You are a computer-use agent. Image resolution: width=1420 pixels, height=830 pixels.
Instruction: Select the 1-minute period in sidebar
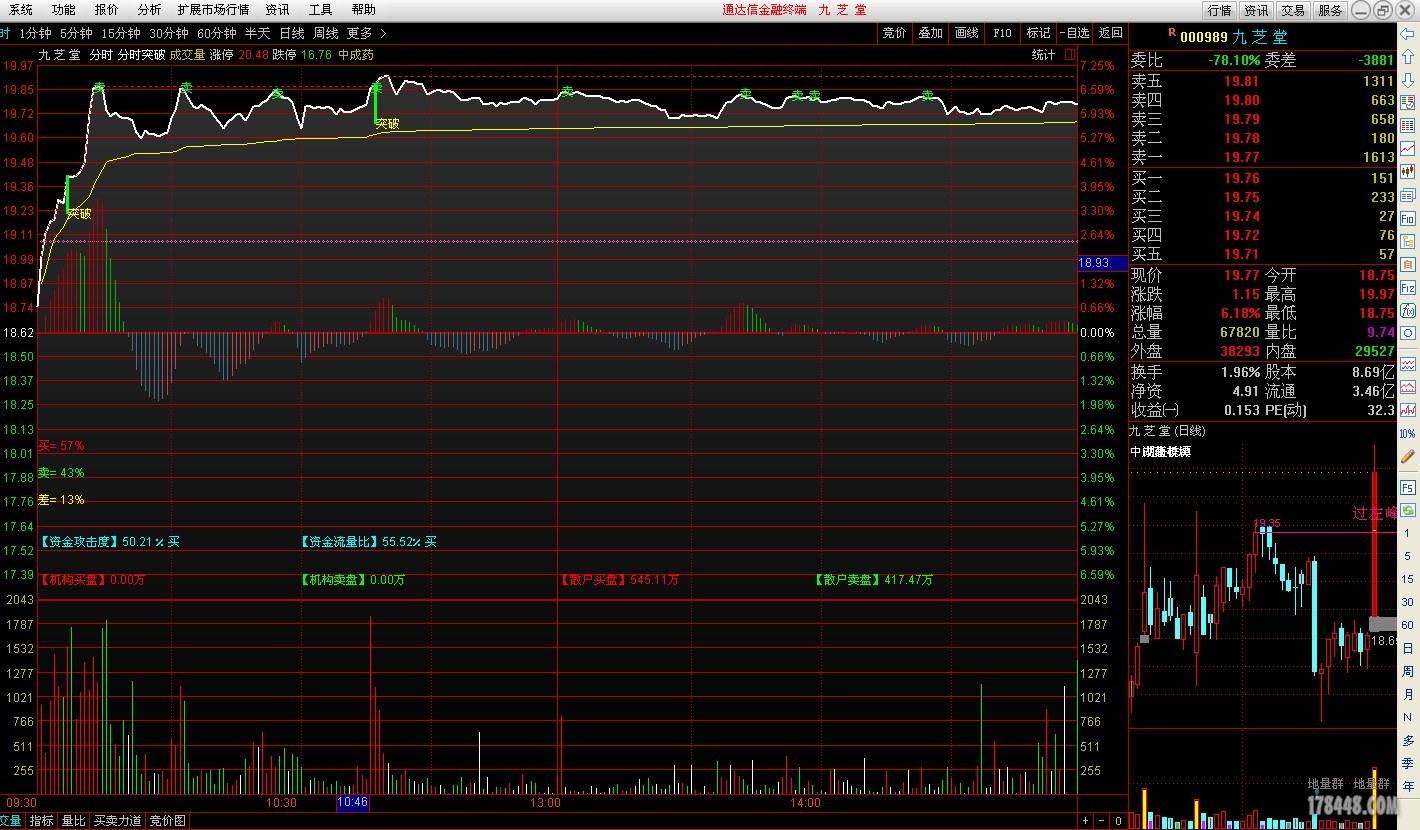[1408, 533]
